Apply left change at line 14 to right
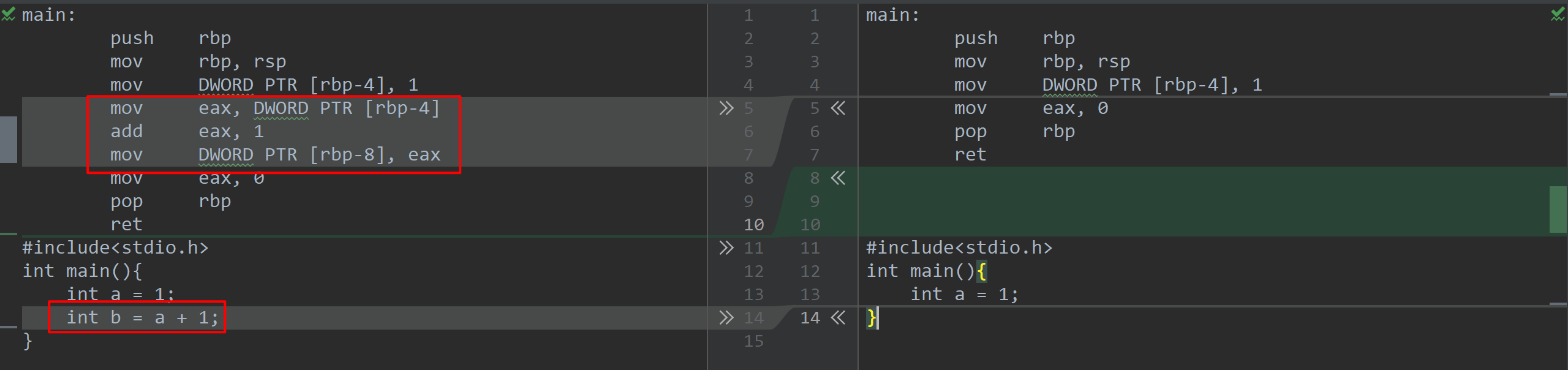1568x370 pixels. 726,318
